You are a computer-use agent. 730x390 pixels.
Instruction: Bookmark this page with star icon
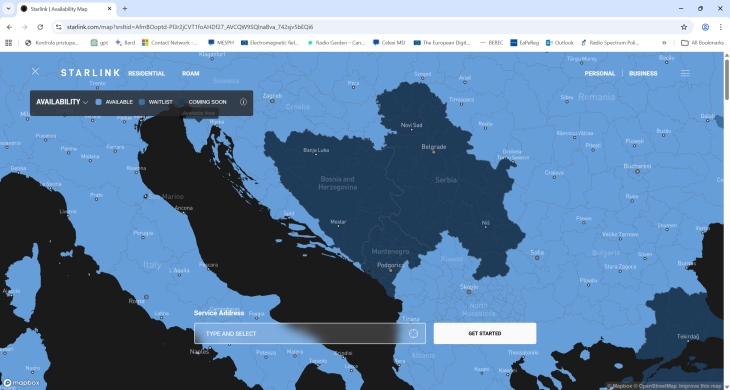coord(684,27)
